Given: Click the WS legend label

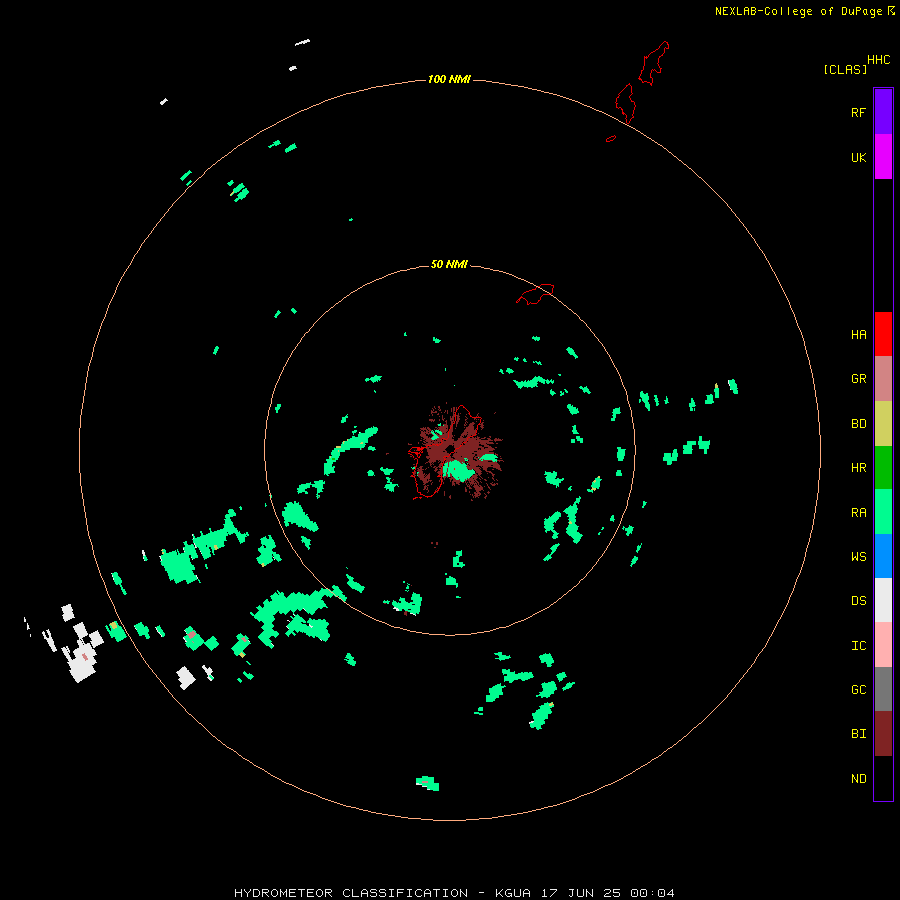Looking at the screenshot, I should (858, 557).
